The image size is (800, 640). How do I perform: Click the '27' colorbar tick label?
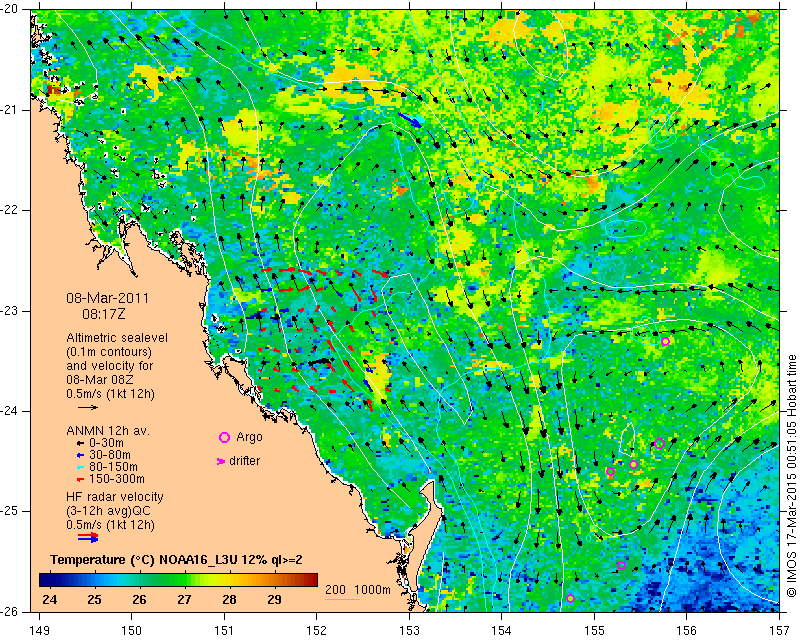pyautogui.click(x=184, y=599)
